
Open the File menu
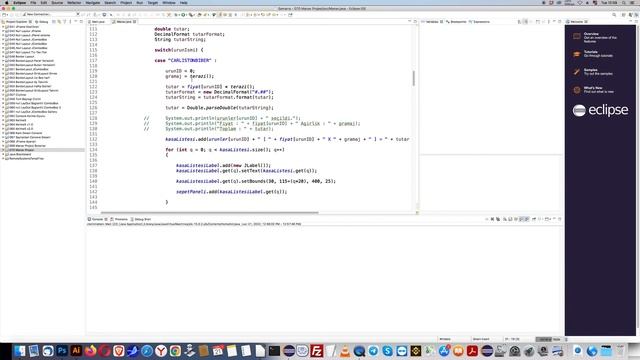point(33,2)
